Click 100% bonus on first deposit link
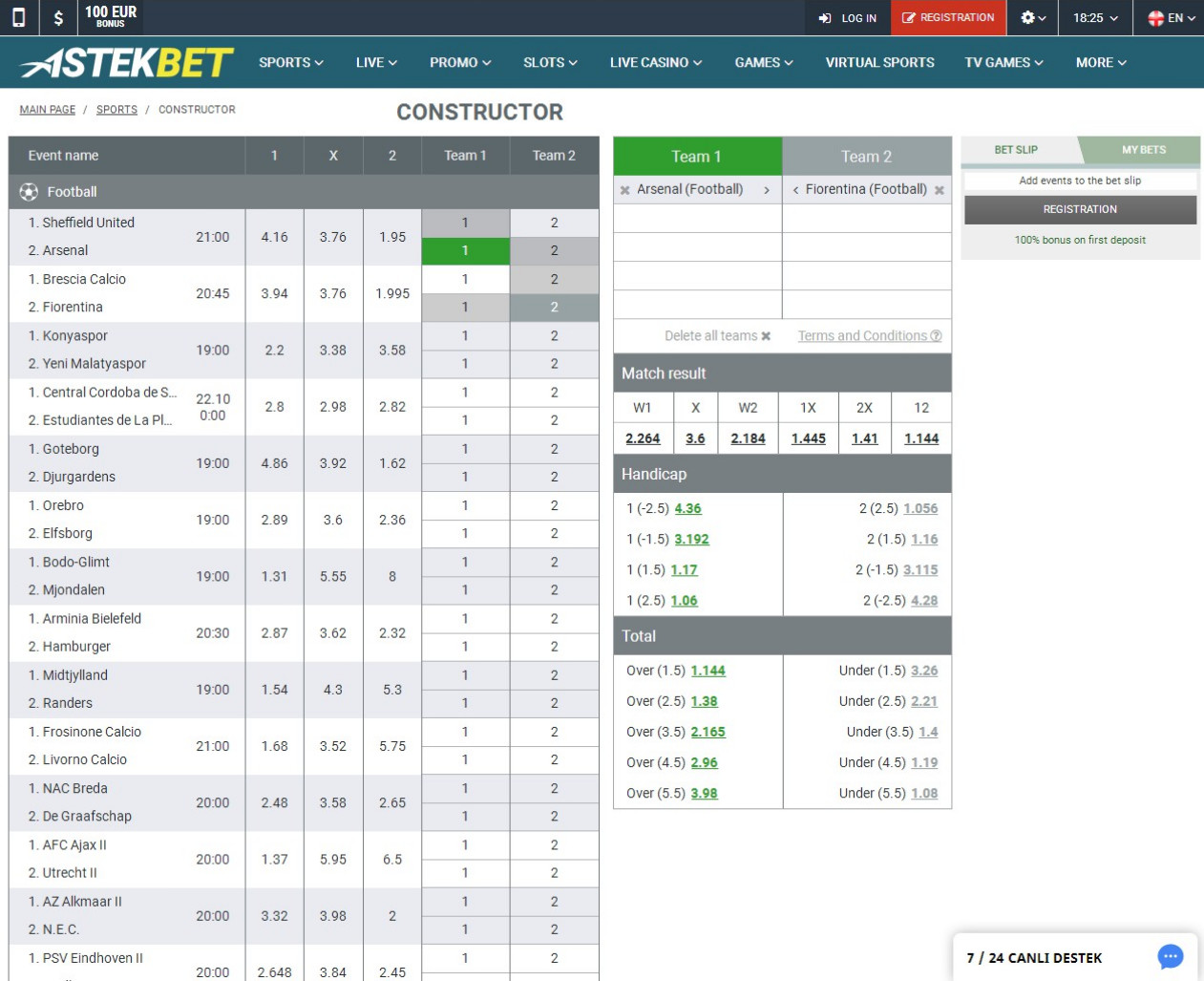The height and width of the screenshot is (981, 1204). pyautogui.click(x=1080, y=240)
